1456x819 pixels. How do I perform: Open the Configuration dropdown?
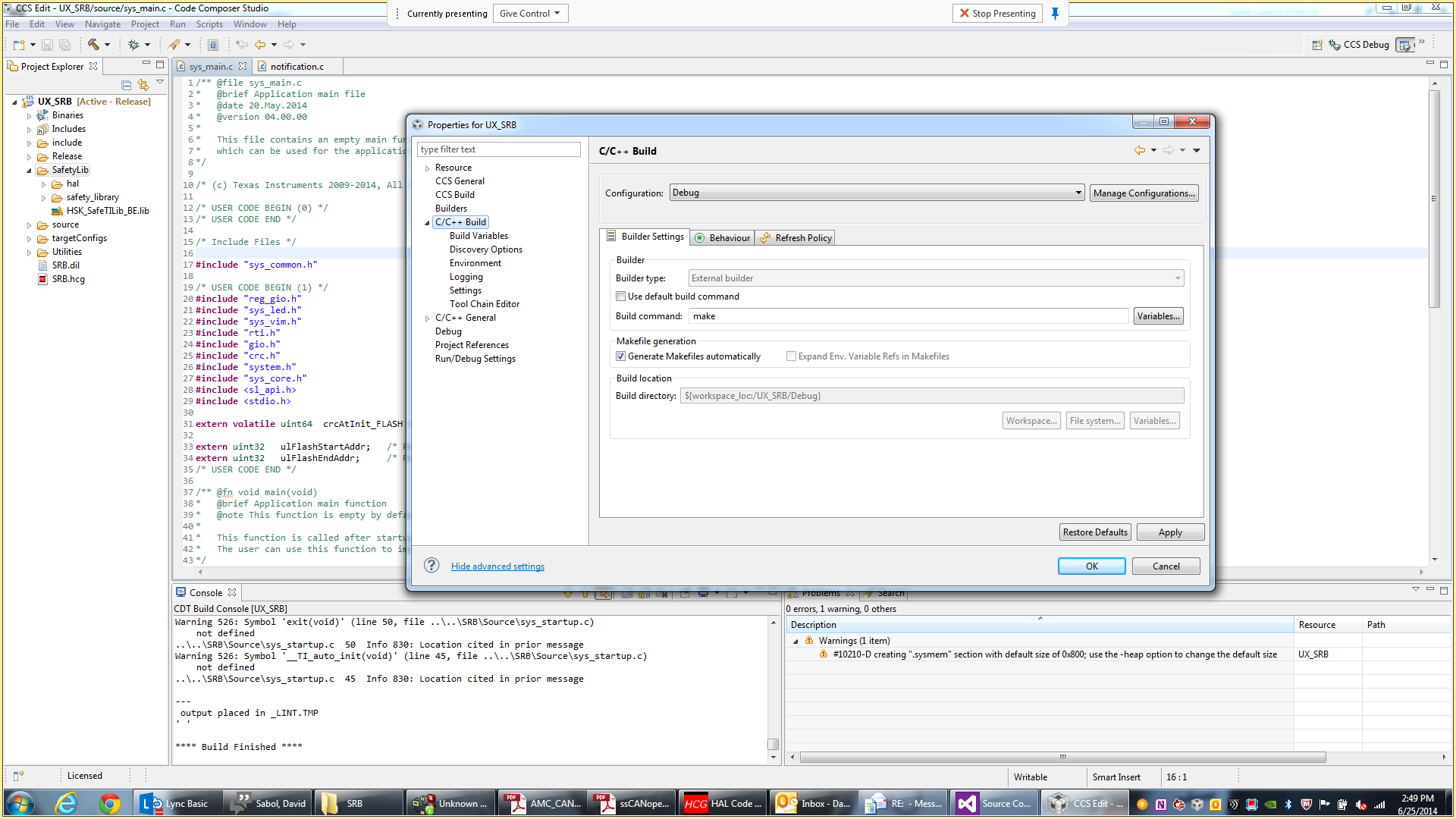(x=877, y=193)
